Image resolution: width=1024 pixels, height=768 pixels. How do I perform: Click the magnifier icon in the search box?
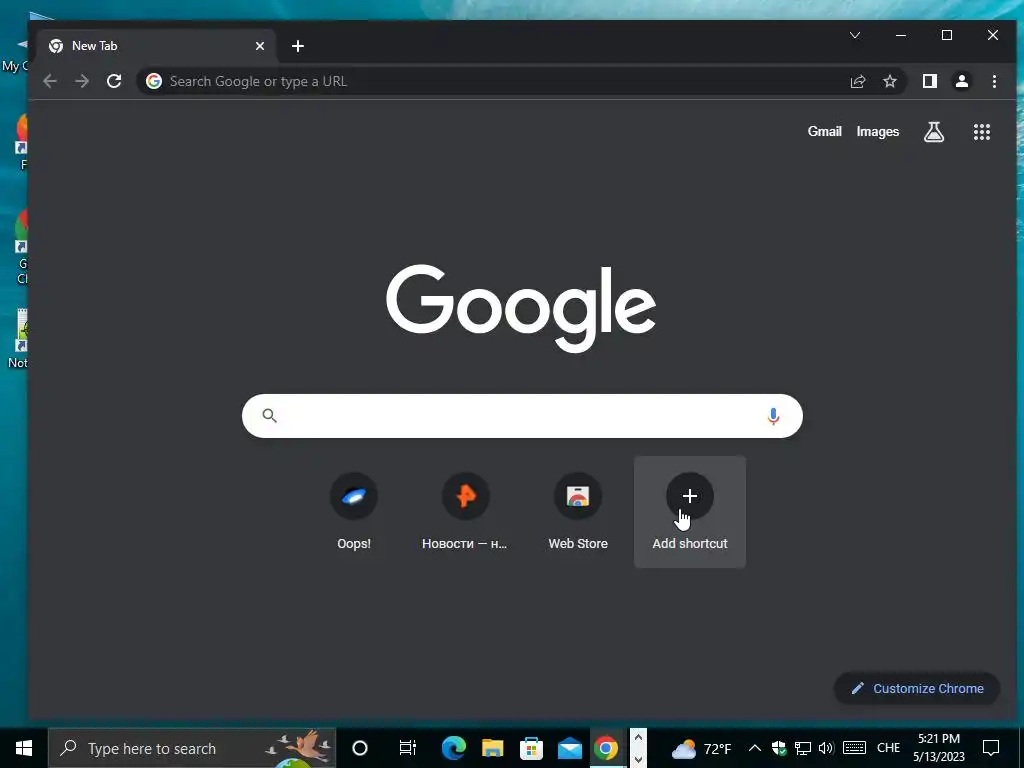click(x=270, y=415)
